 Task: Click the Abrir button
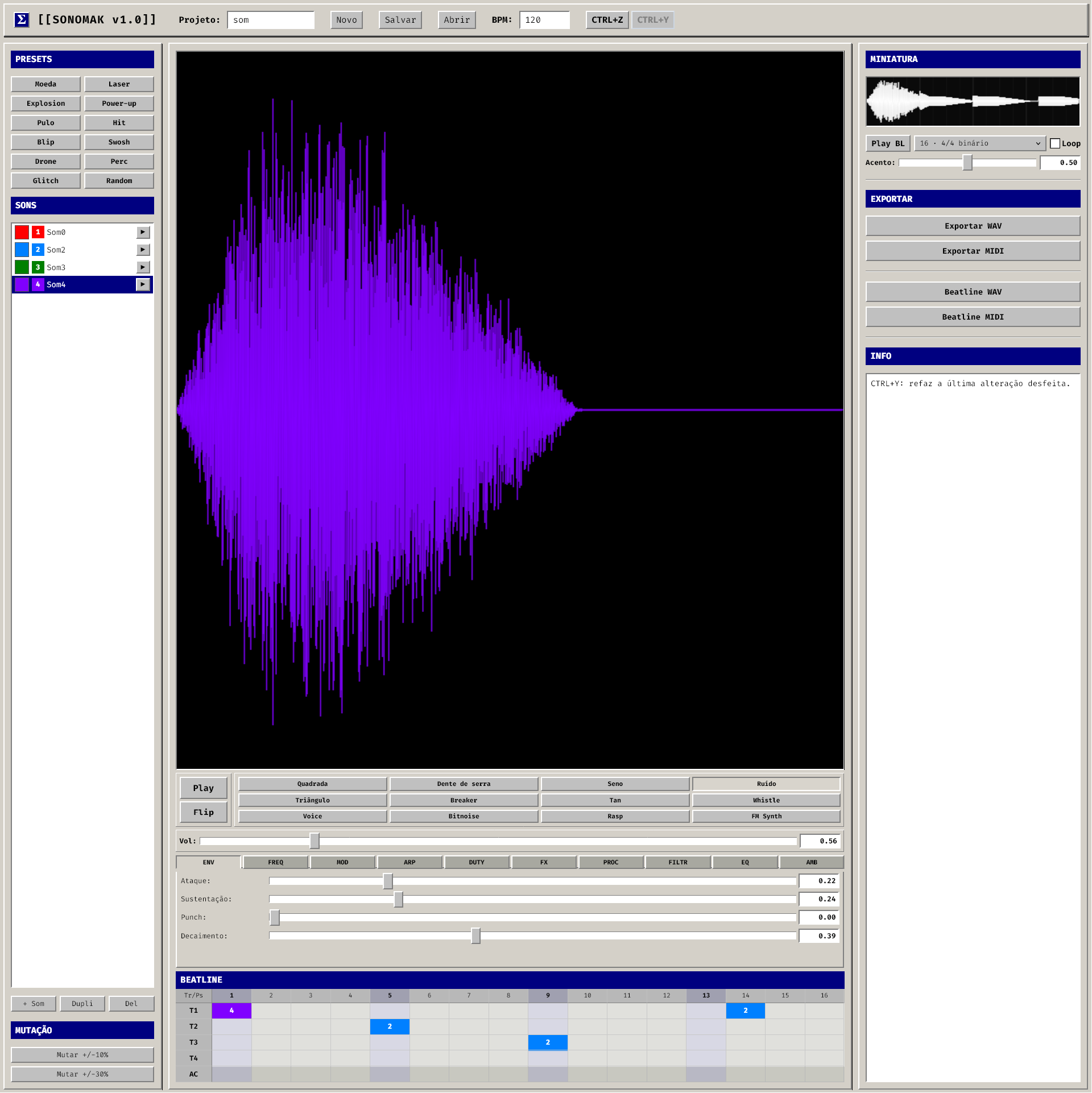click(457, 20)
